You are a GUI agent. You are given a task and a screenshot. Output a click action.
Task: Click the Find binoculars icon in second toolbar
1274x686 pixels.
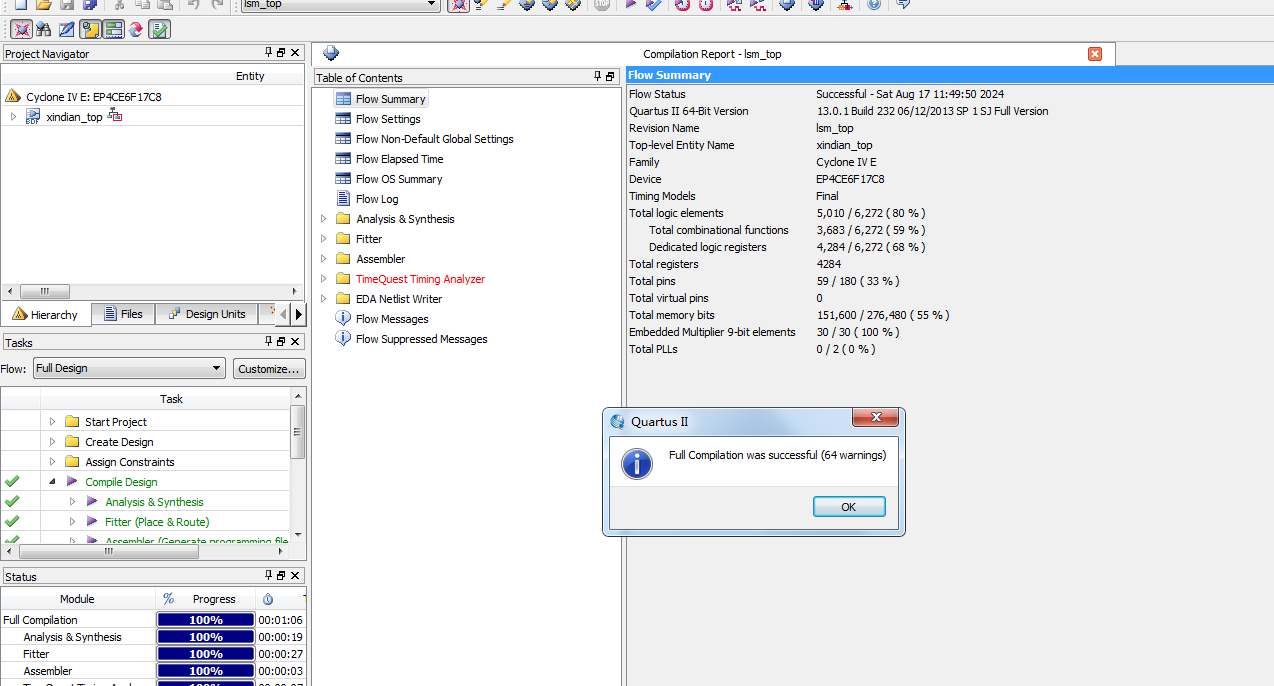(x=43, y=30)
